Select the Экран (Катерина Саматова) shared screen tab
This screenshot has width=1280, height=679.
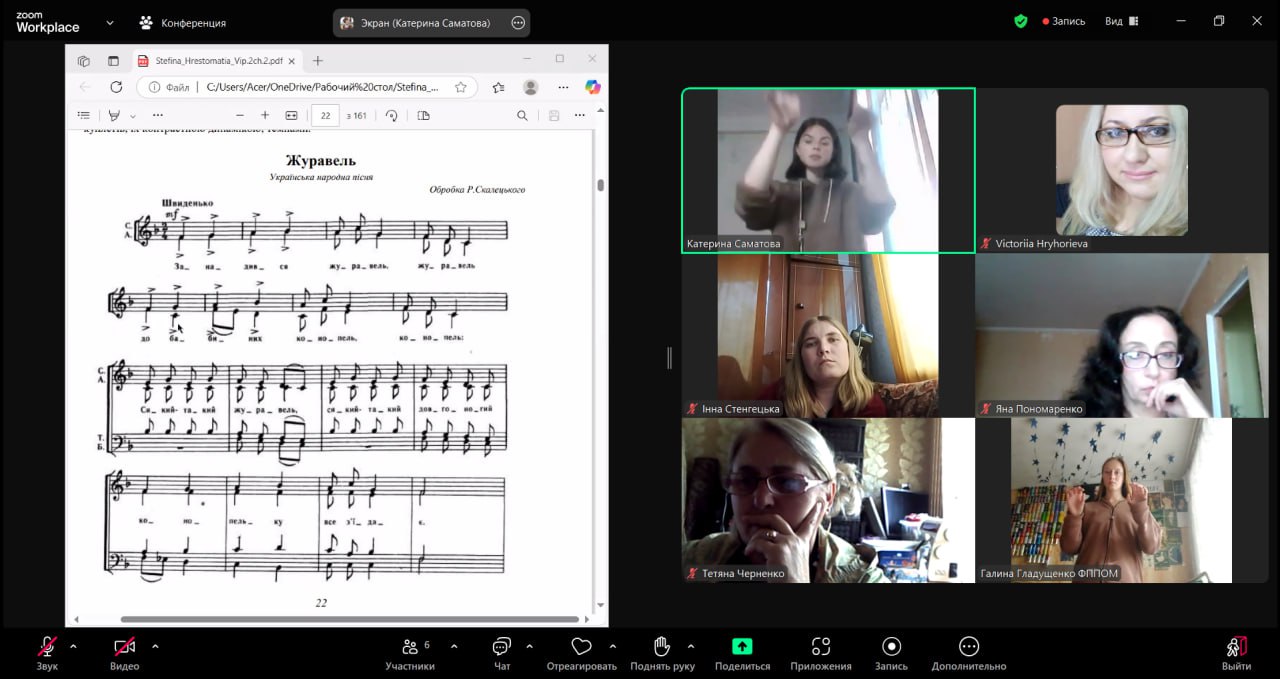432,22
